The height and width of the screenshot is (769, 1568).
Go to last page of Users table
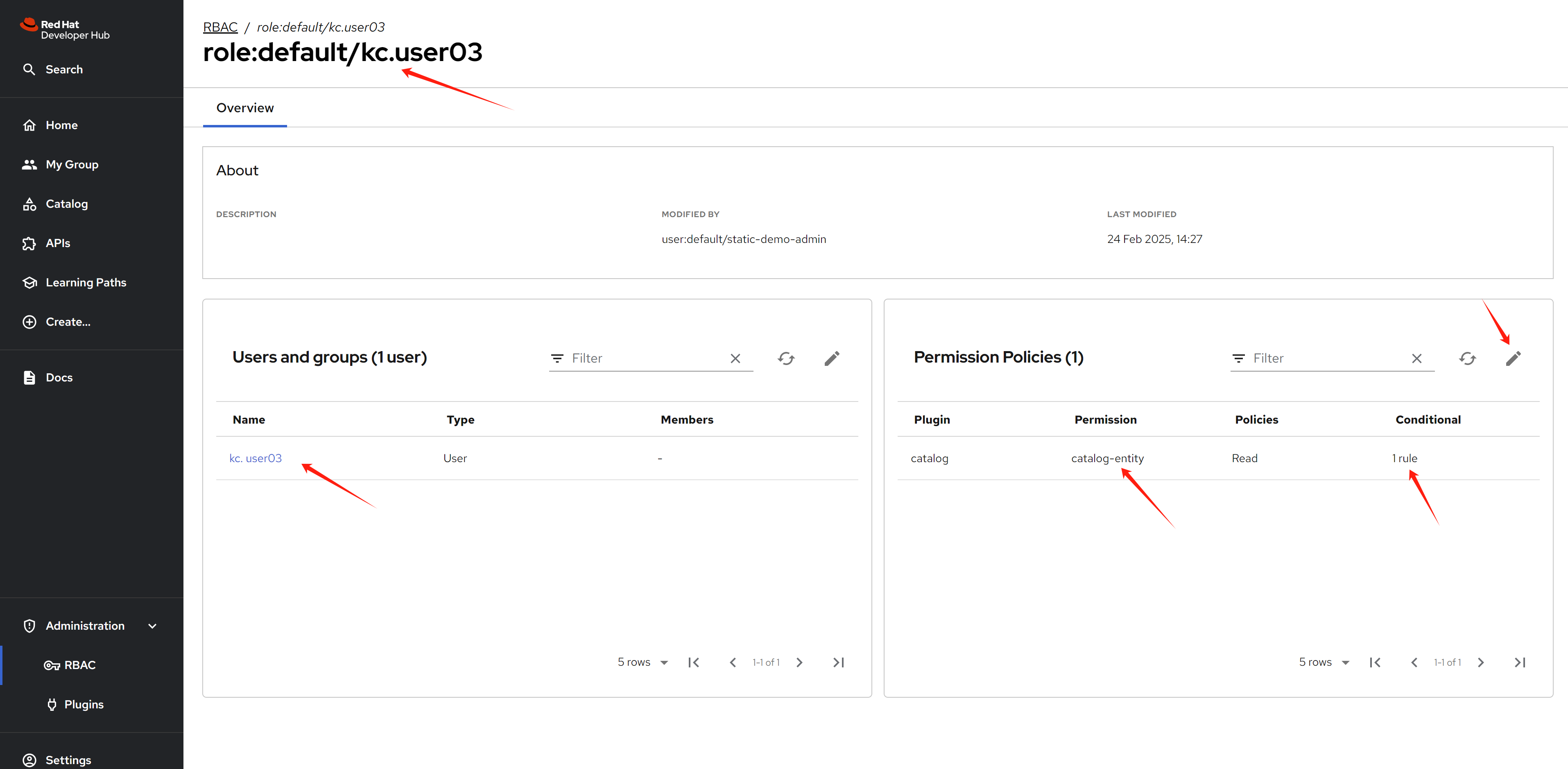[x=838, y=662]
